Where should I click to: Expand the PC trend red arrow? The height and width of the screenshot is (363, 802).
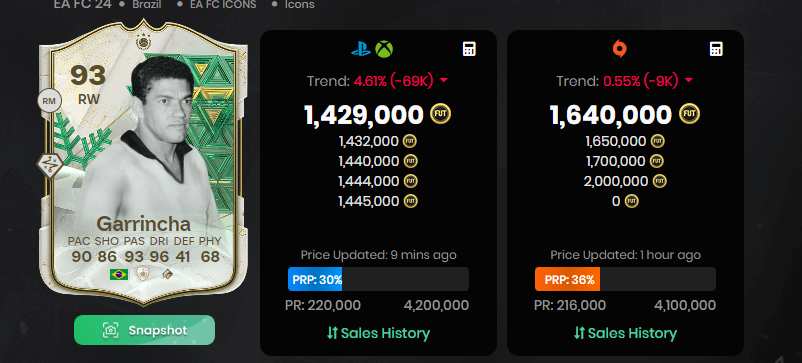[x=688, y=81]
